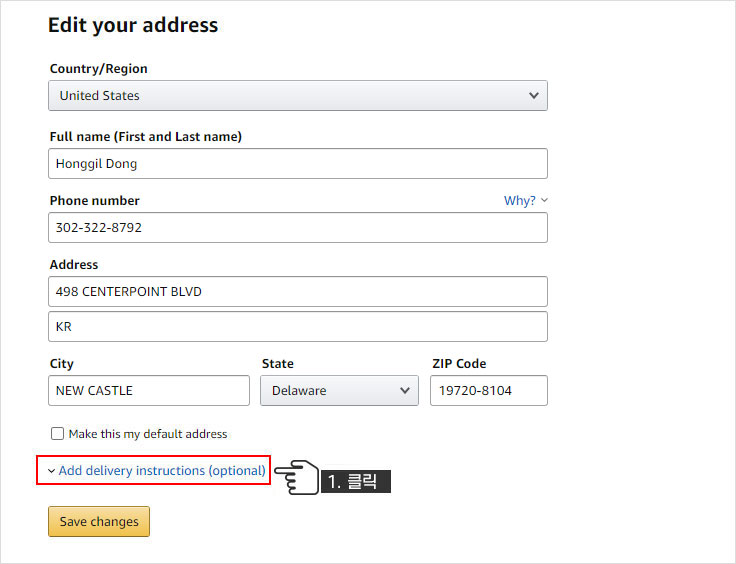Open the Country/Region dropdown
The width and height of the screenshot is (736, 564).
tap(297, 96)
